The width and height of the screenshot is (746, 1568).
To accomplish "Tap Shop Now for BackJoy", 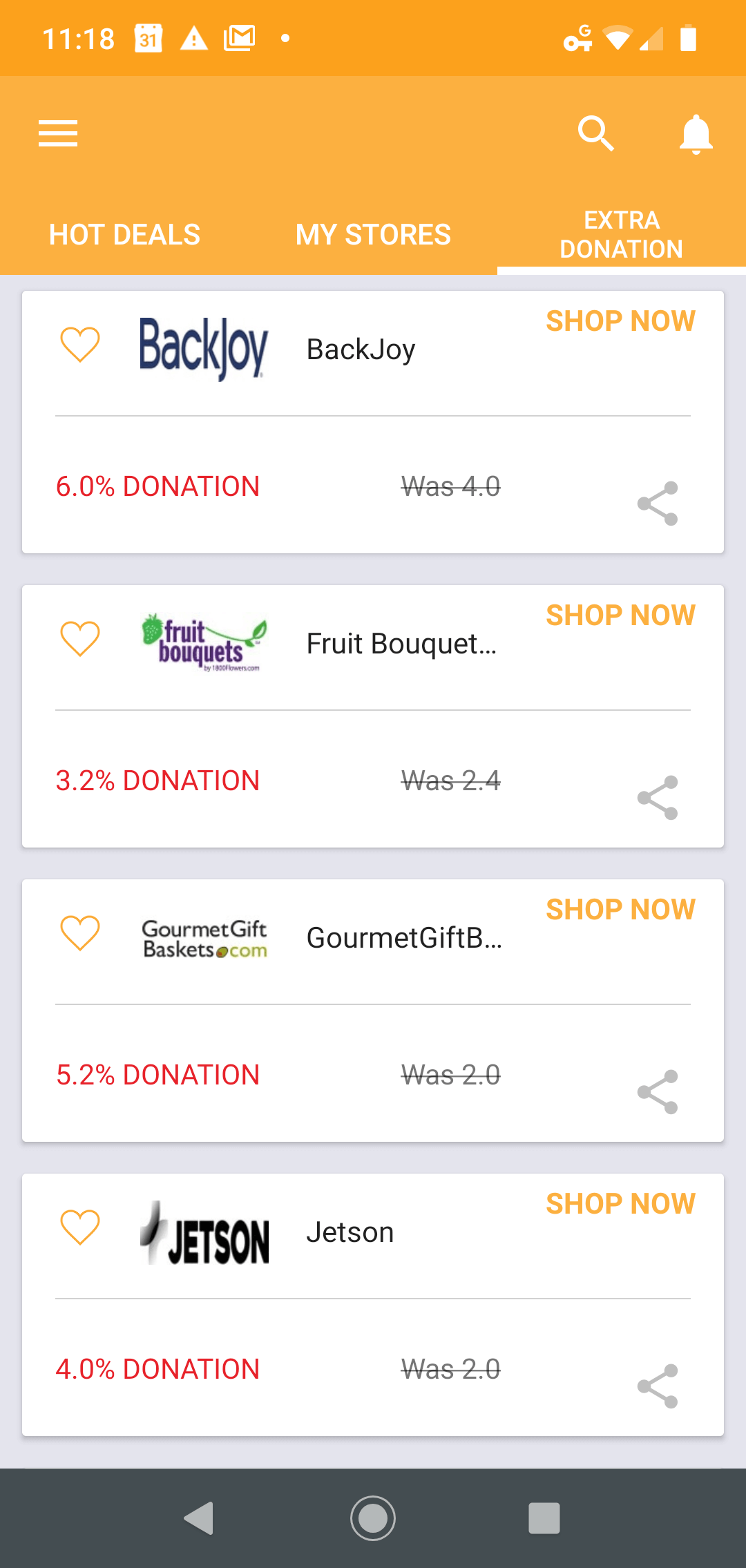I will tap(620, 321).
